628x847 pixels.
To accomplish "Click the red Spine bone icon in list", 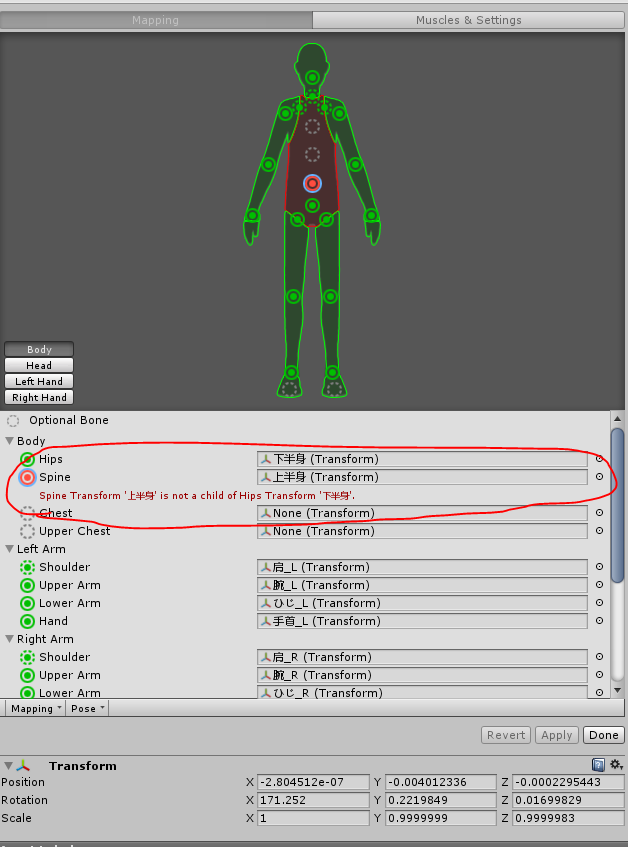I will [27, 478].
